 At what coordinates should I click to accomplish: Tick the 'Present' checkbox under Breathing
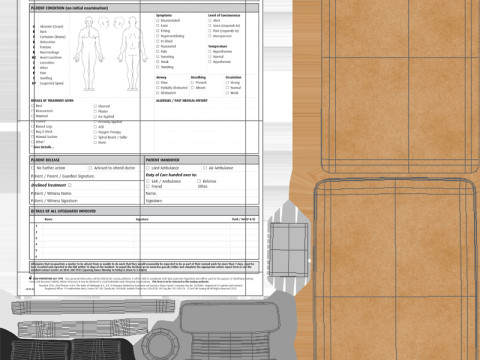[192, 83]
